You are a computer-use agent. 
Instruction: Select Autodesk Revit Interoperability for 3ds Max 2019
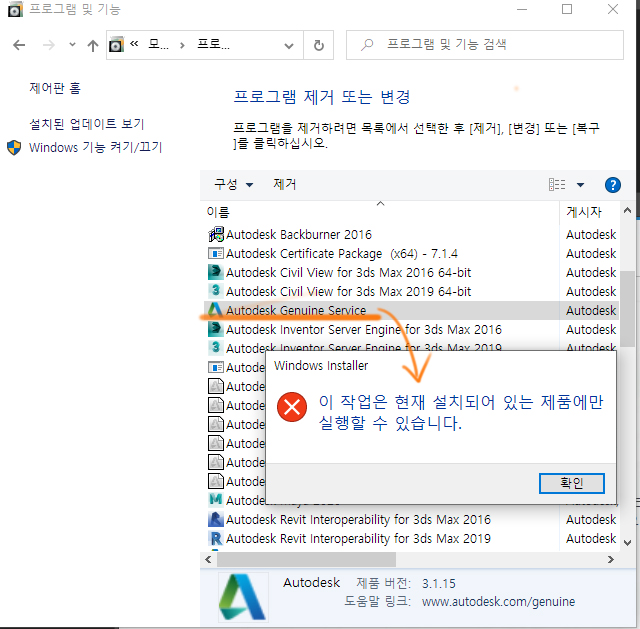click(x=358, y=538)
